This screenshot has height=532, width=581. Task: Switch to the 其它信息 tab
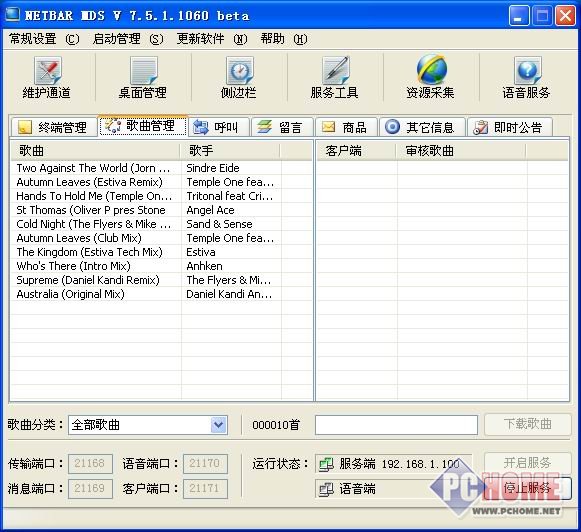422,127
